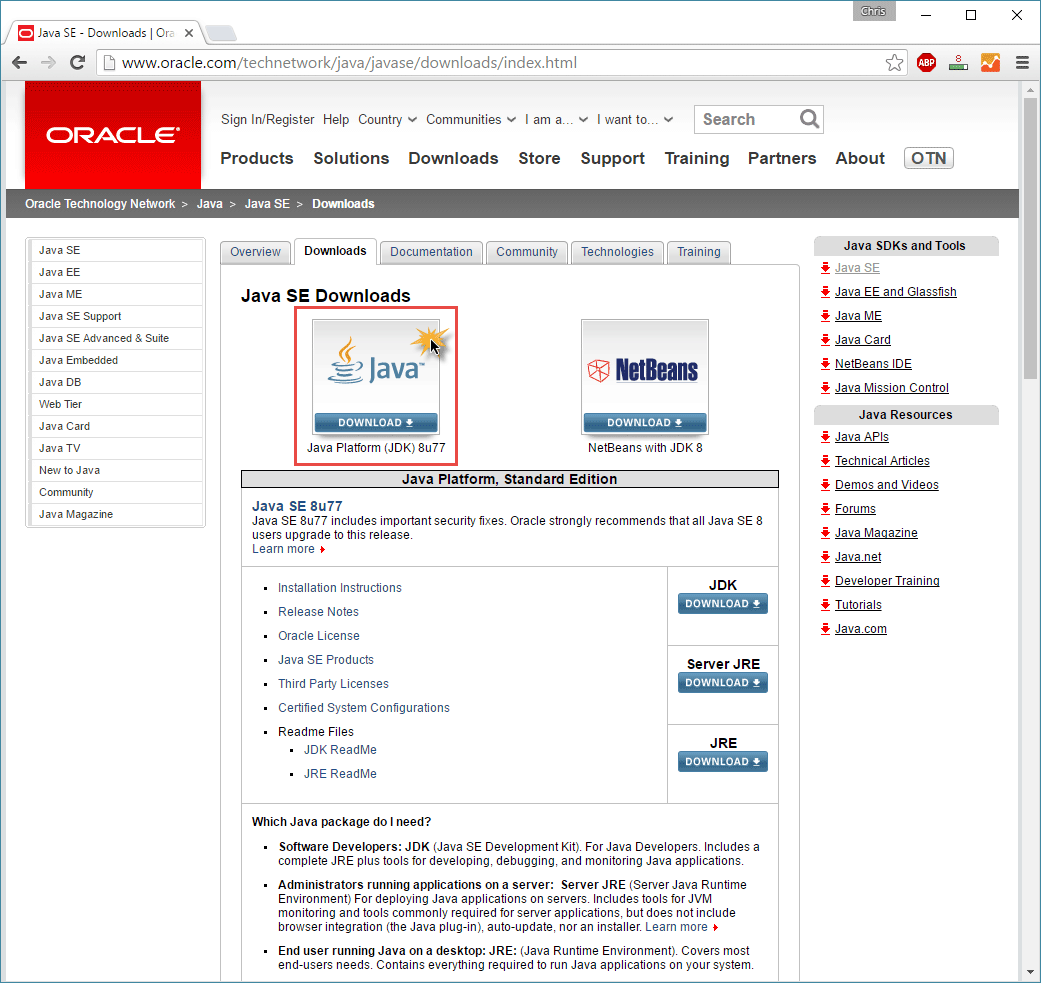This screenshot has width=1041, height=983.
Task: Click the vertical page scrollbar thumb
Action: [1030, 238]
